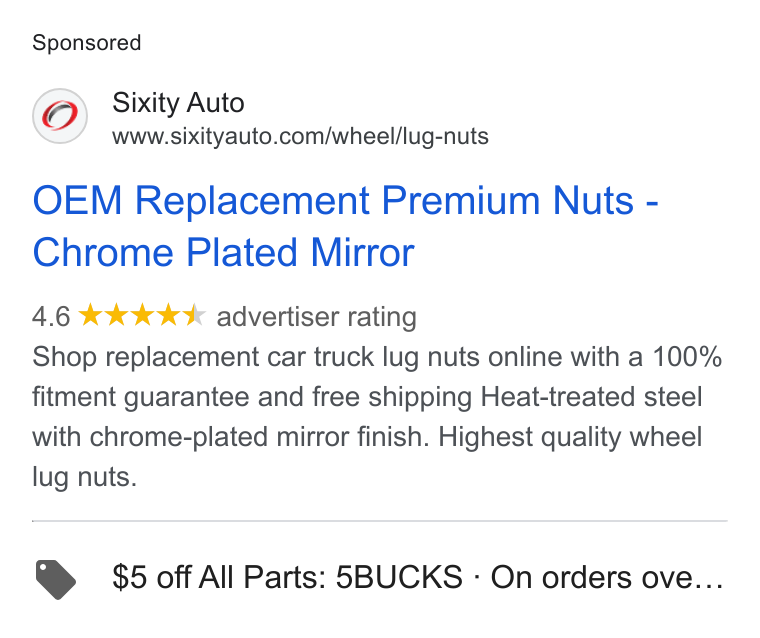Click the half-filled fifth rating star

click(x=194, y=315)
